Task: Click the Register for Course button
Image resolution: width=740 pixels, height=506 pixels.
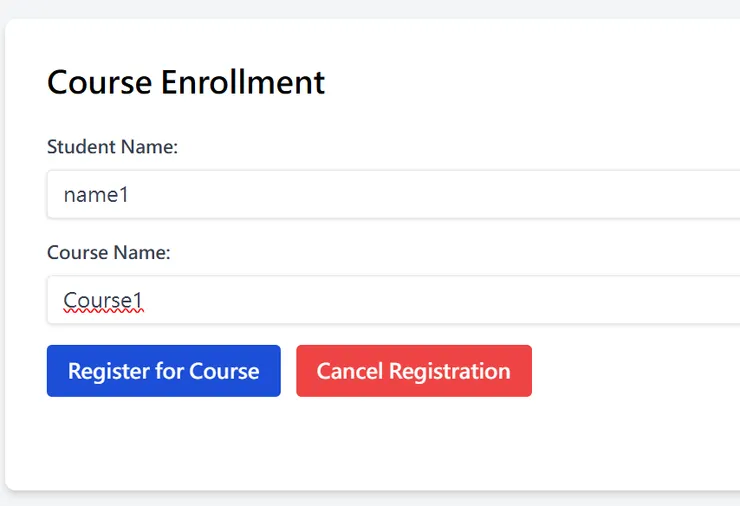Action: (163, 371)
